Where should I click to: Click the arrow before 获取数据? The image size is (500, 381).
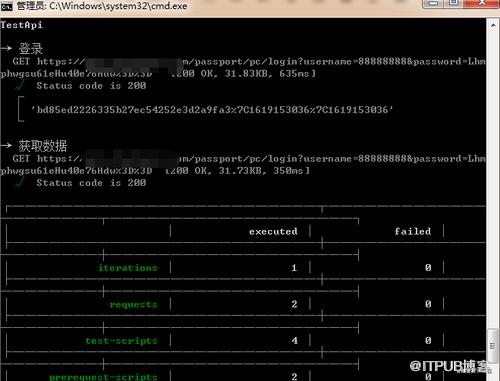(x=6, y=146)
